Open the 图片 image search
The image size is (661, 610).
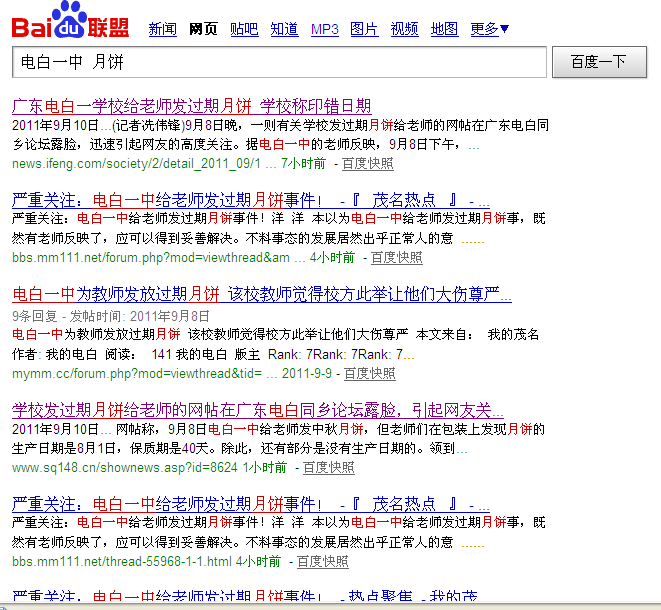pos(364,29)
